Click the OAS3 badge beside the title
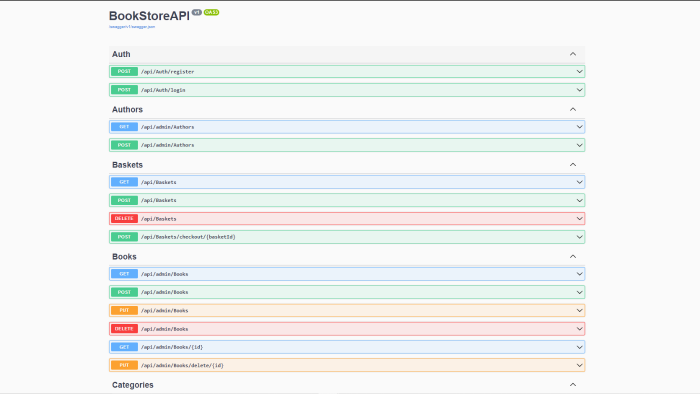Screen dimensions: 700x394 (x=211, y=12)
